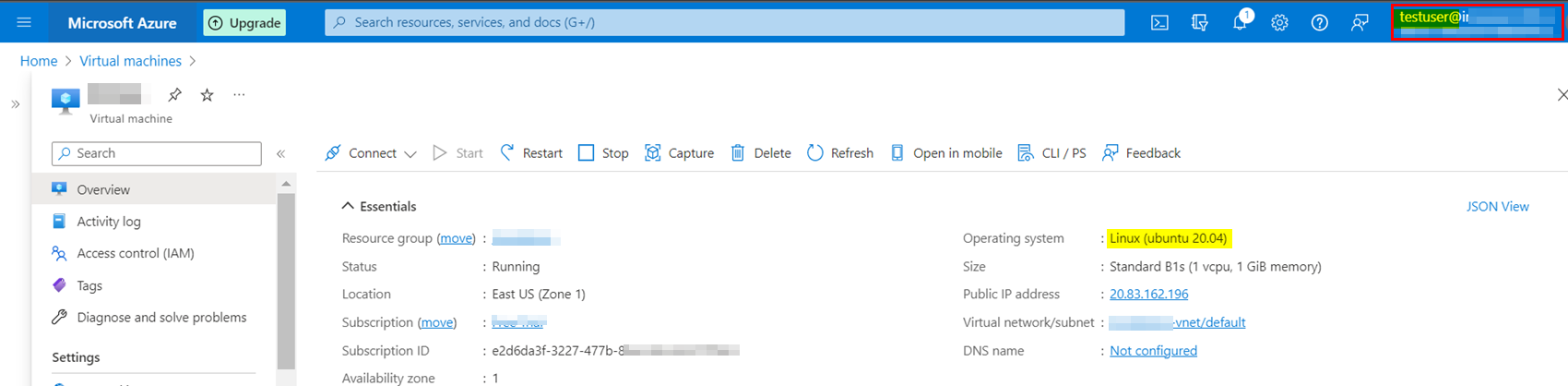Screen dimensions: 1568x386
Task: Open the blurred resource group link
Action: pyautogui.click(x=526, y=238)
